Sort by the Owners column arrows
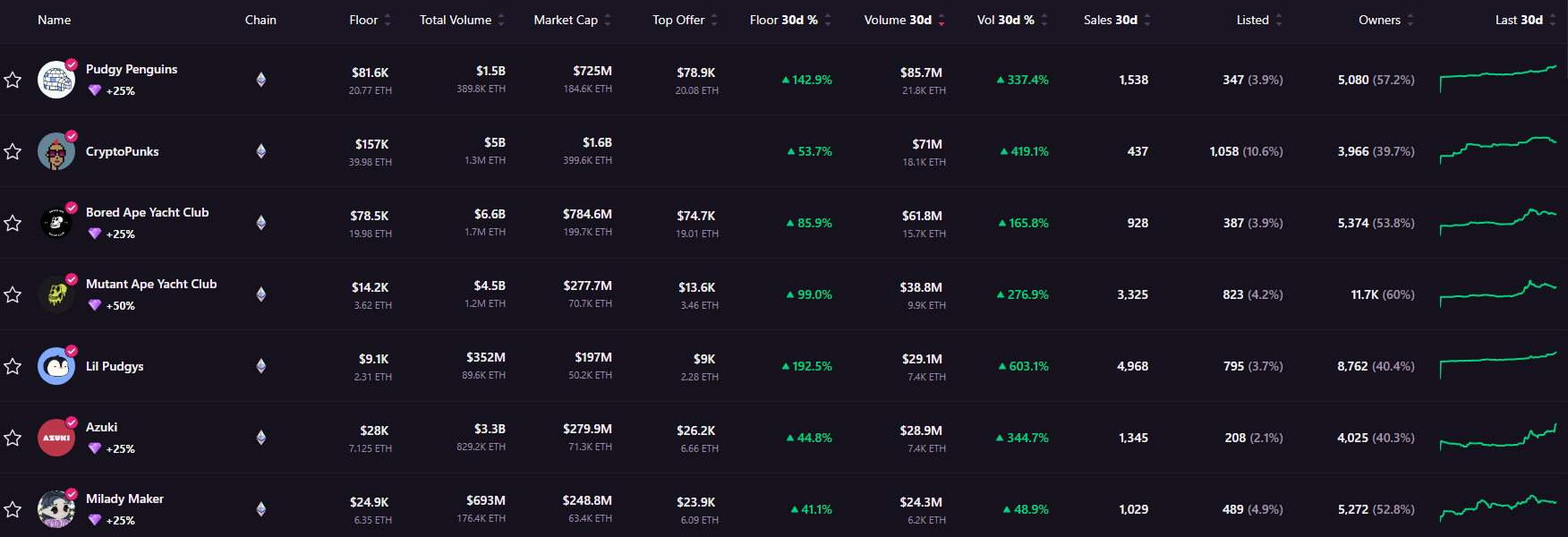 (x=1410, y=20)
